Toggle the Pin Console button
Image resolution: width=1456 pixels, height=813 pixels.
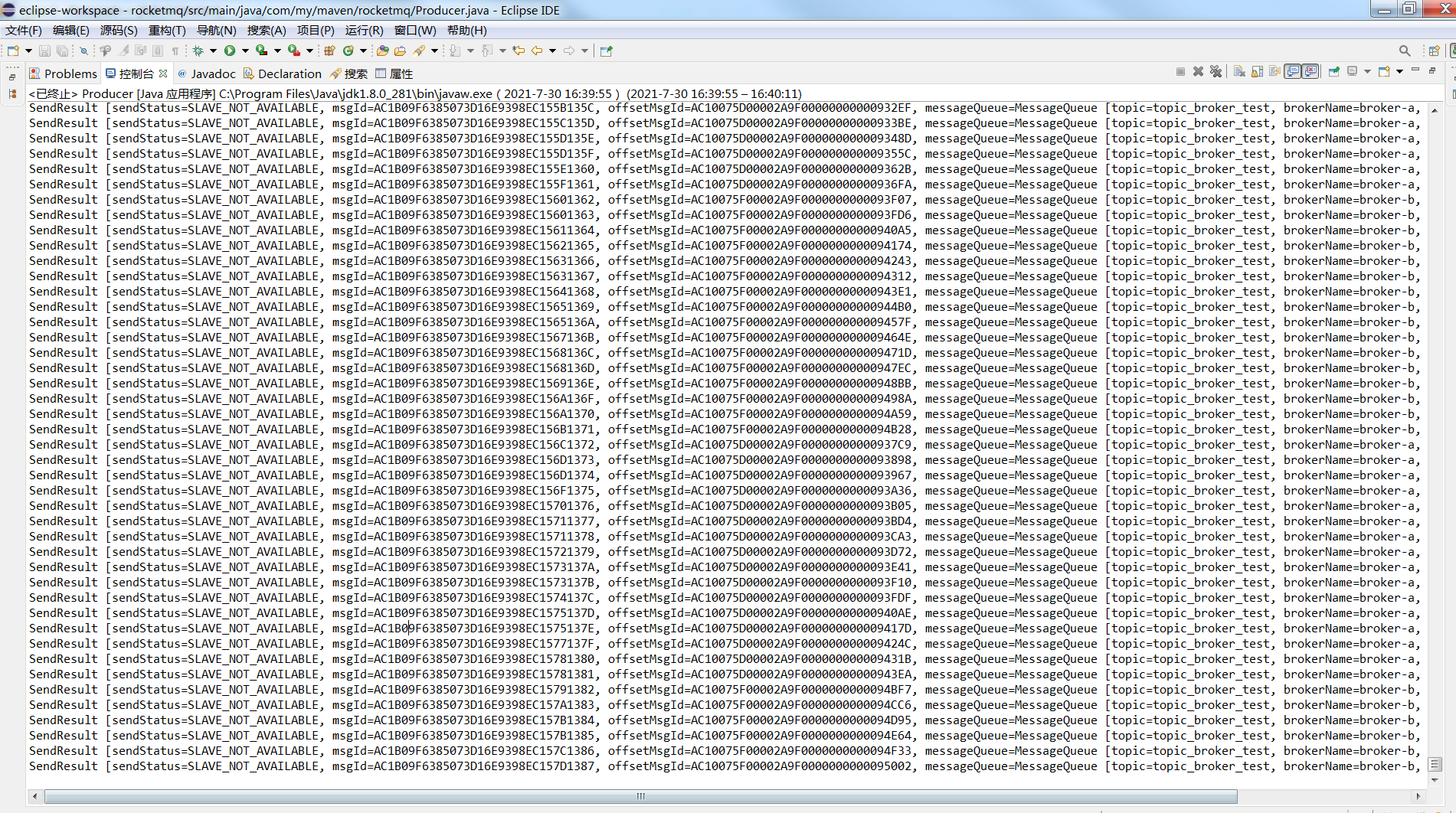click(1334, 71)
